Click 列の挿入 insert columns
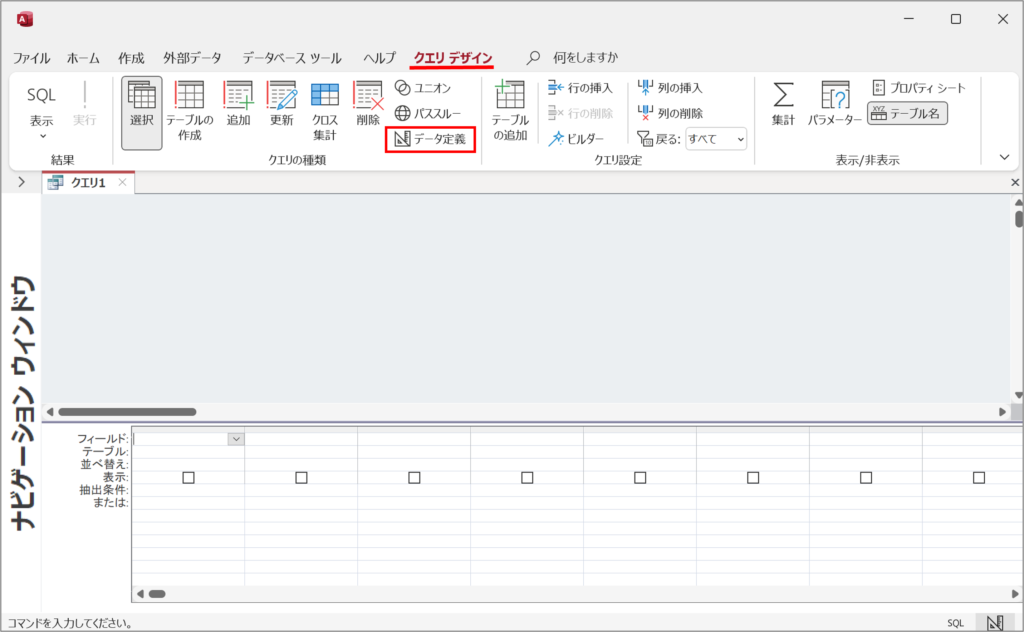Image resolution: width=1024 pixels, height=632 pixels. click(x=670, y=87)
